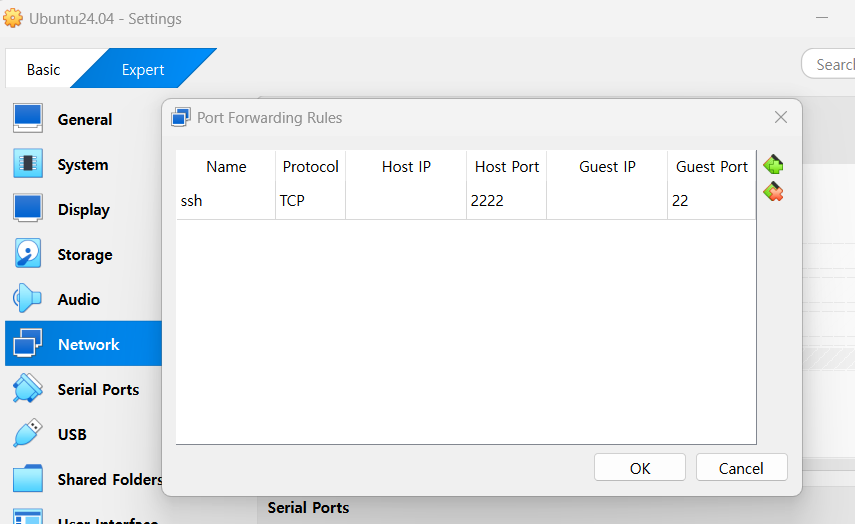Open Serial Ports settings category
This screenshot has height=524, width=855.
point(83,389)
